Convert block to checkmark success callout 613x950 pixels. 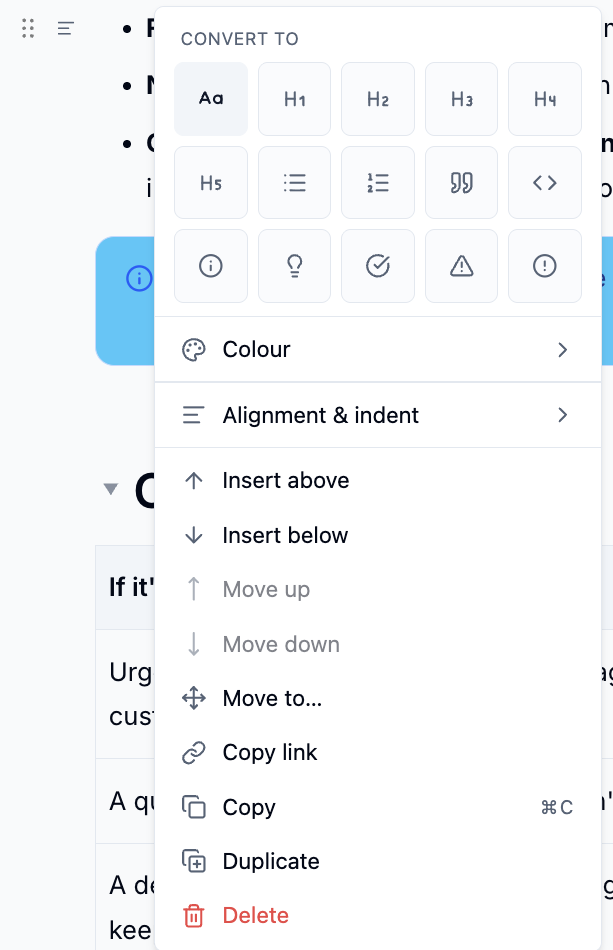point(378,266)
